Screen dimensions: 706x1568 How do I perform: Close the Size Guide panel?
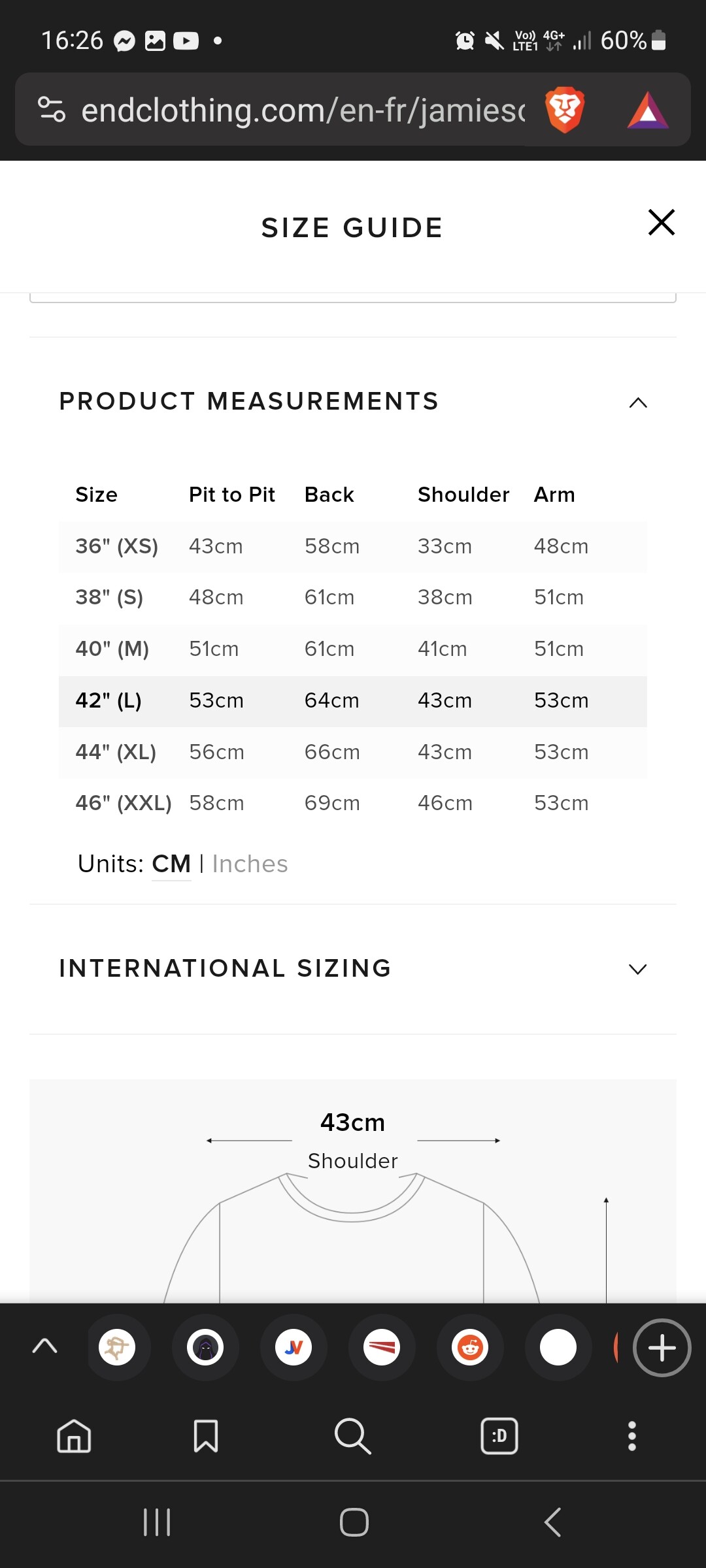[661, 222]
